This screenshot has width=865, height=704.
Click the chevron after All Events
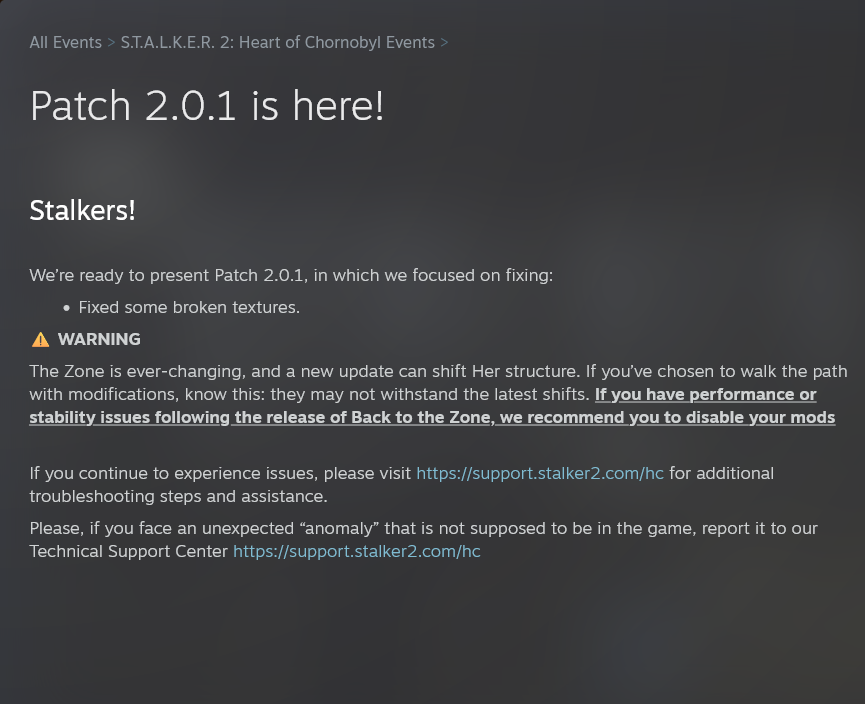click(111, 42)
